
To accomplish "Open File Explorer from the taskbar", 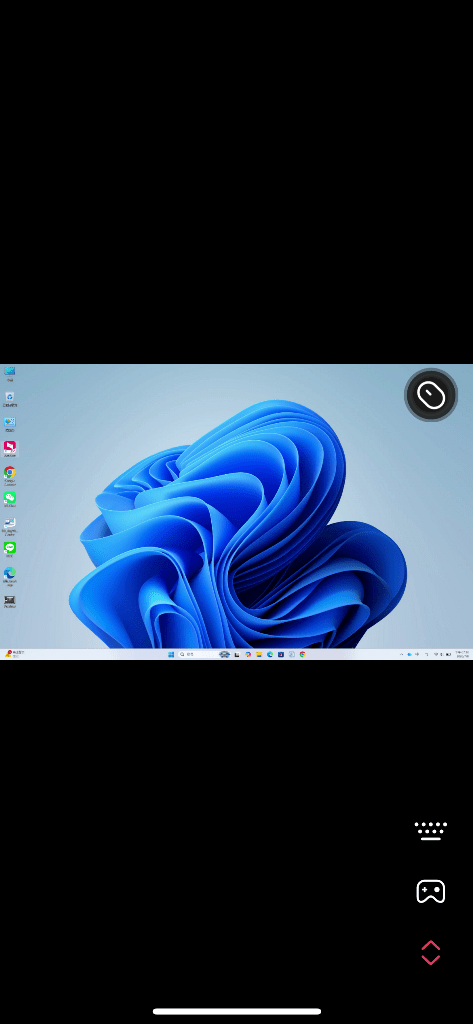I will (x=259, y=654).
